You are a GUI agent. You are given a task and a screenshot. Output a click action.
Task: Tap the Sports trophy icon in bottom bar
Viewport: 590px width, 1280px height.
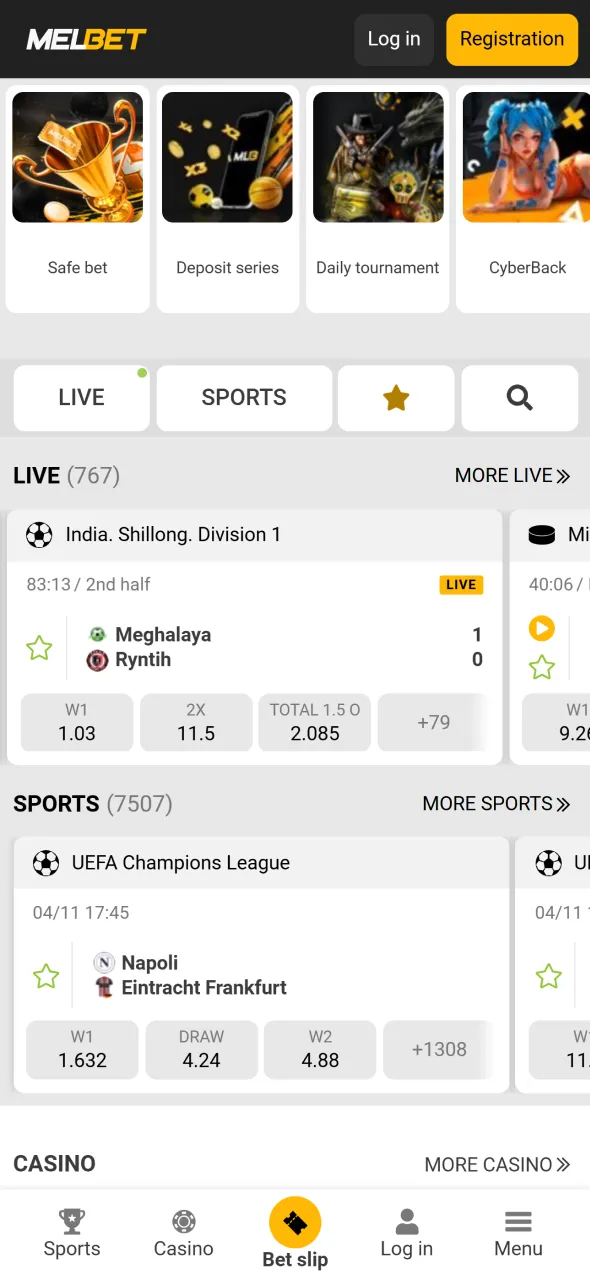tap(71, 1222)
